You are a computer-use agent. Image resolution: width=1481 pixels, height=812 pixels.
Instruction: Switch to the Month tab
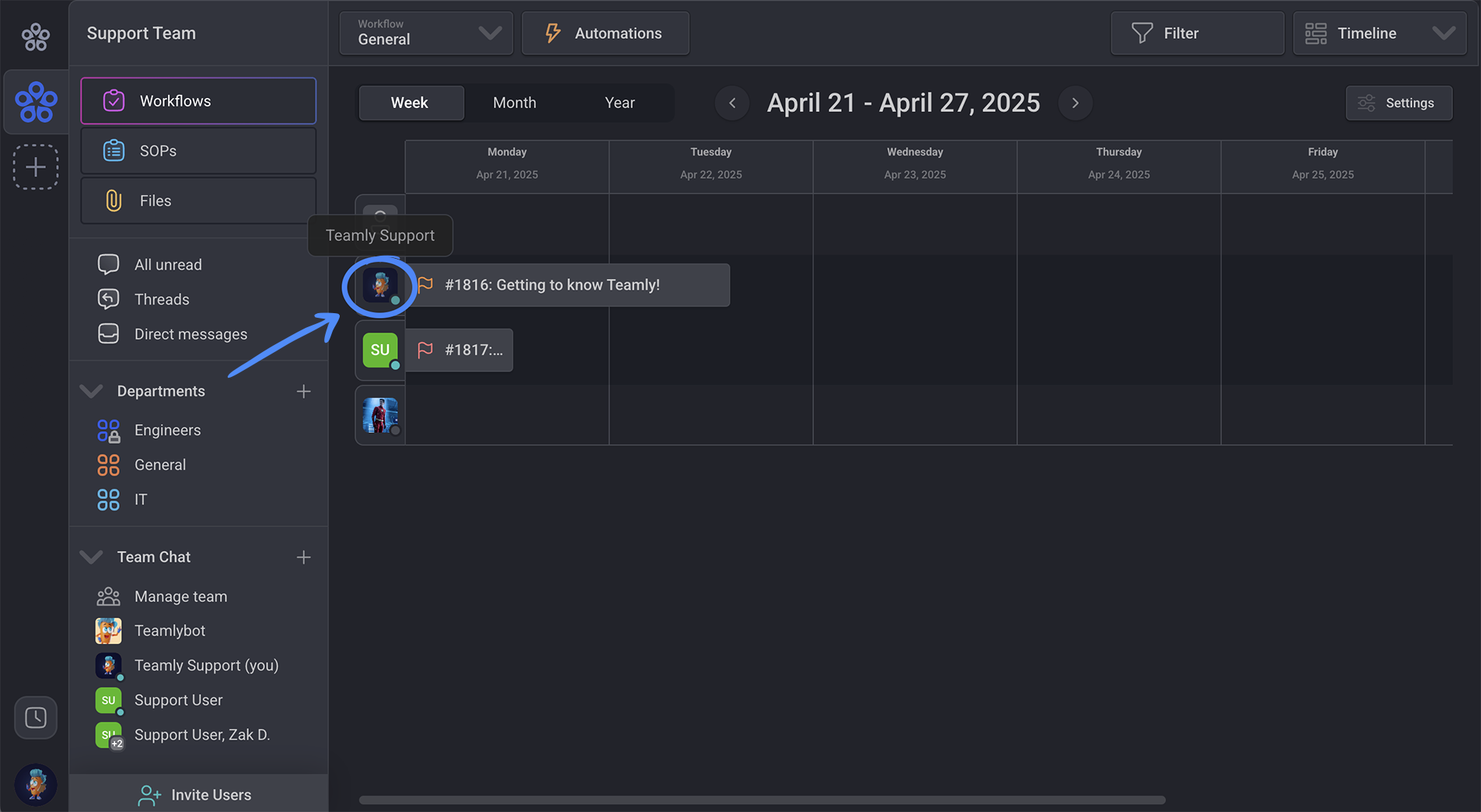(515, 103)
